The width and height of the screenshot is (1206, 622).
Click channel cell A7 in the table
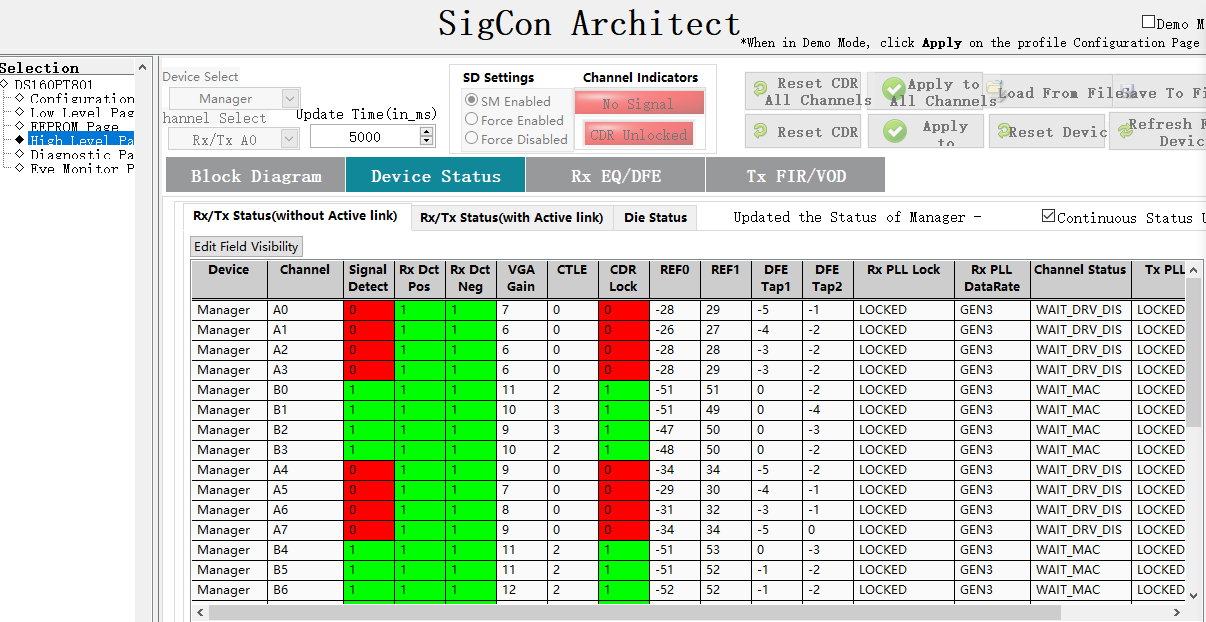pyautogui.click(x=305, y=530)
